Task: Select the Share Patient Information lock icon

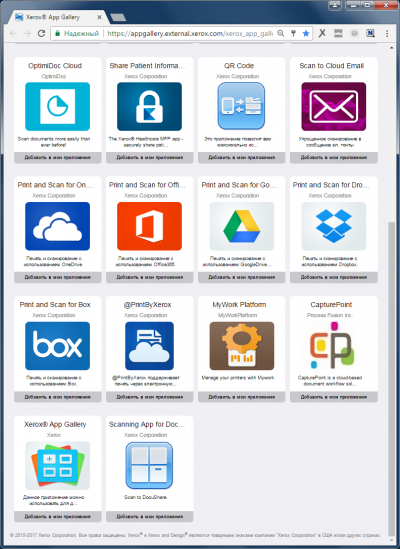Action: coord(150,106)
